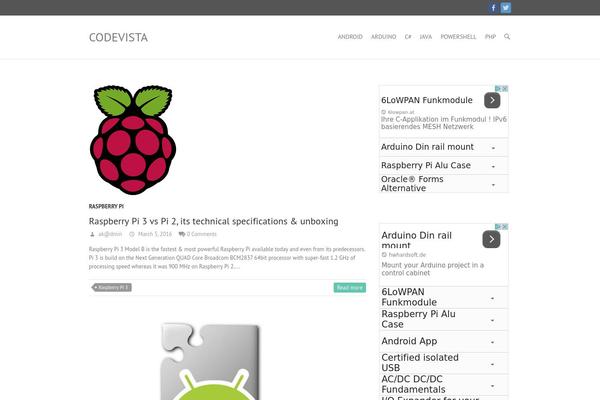Expand 6LoWPAN Funkmodule lower ad row

[443, 297]
